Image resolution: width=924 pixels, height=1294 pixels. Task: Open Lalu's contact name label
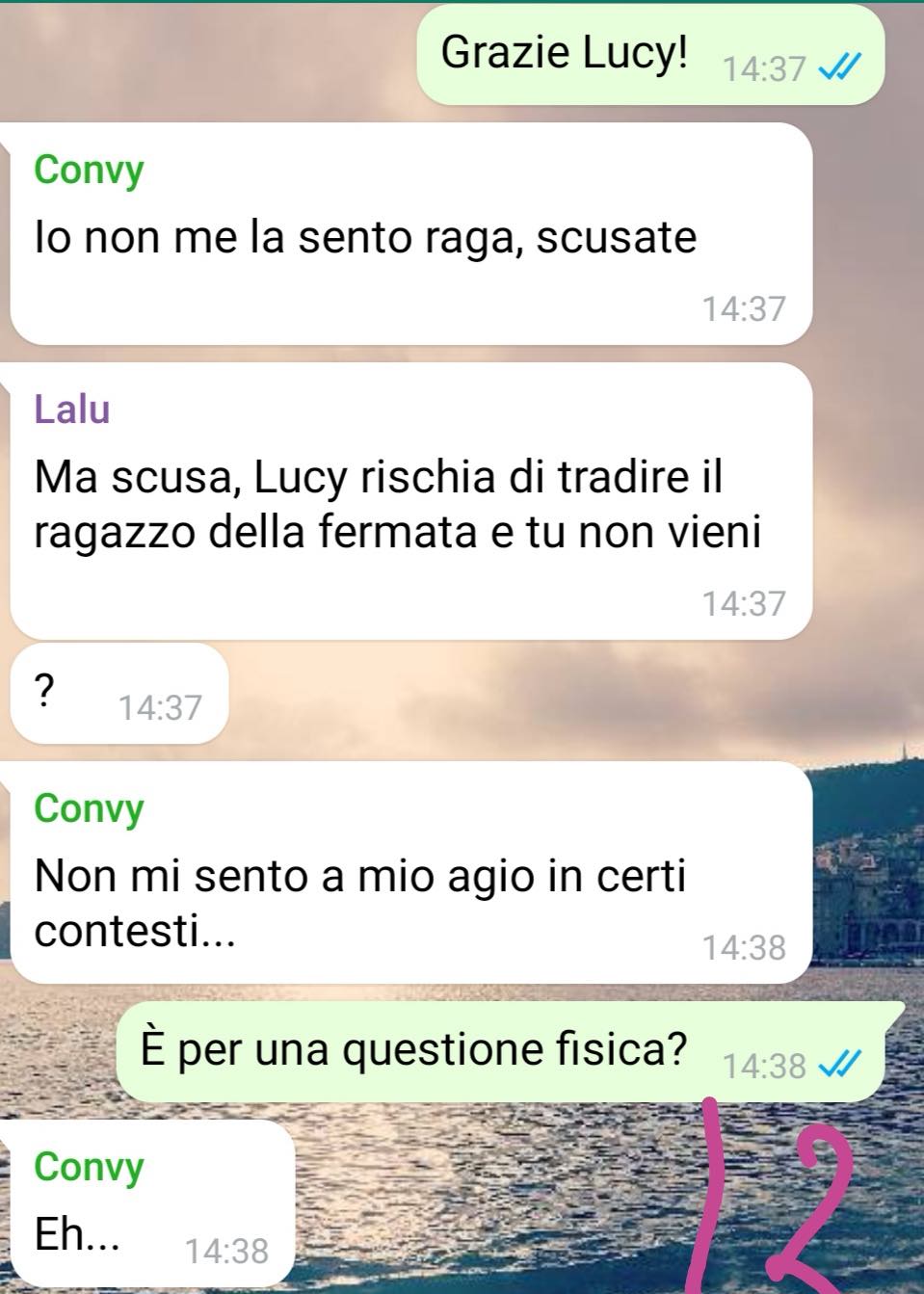(72, 409)
